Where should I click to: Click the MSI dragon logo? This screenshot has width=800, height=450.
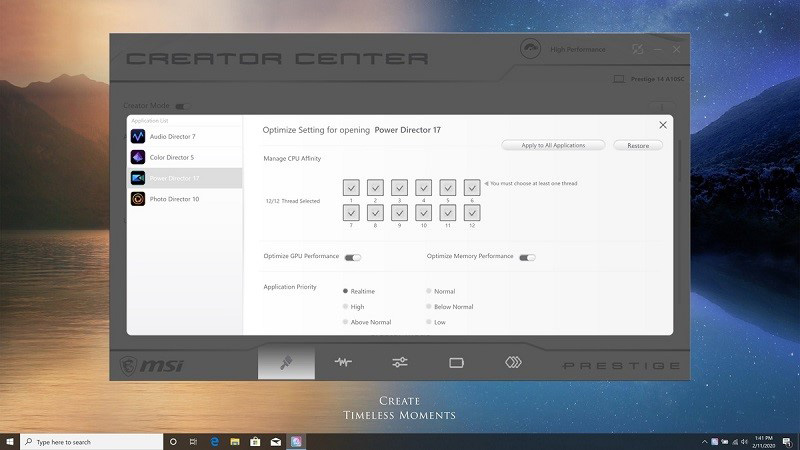click(128, 365)
